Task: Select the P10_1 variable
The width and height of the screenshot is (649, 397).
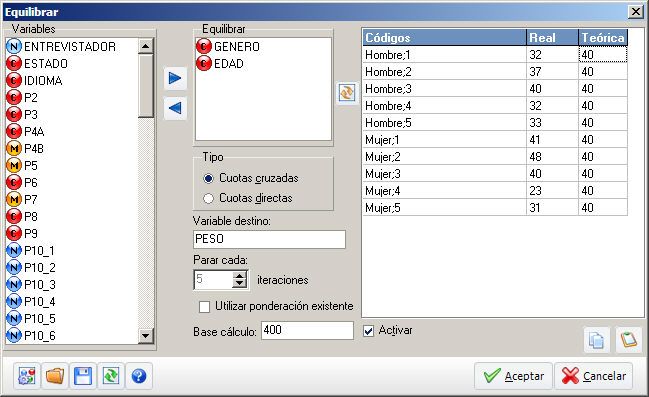Action: [31, 250]
